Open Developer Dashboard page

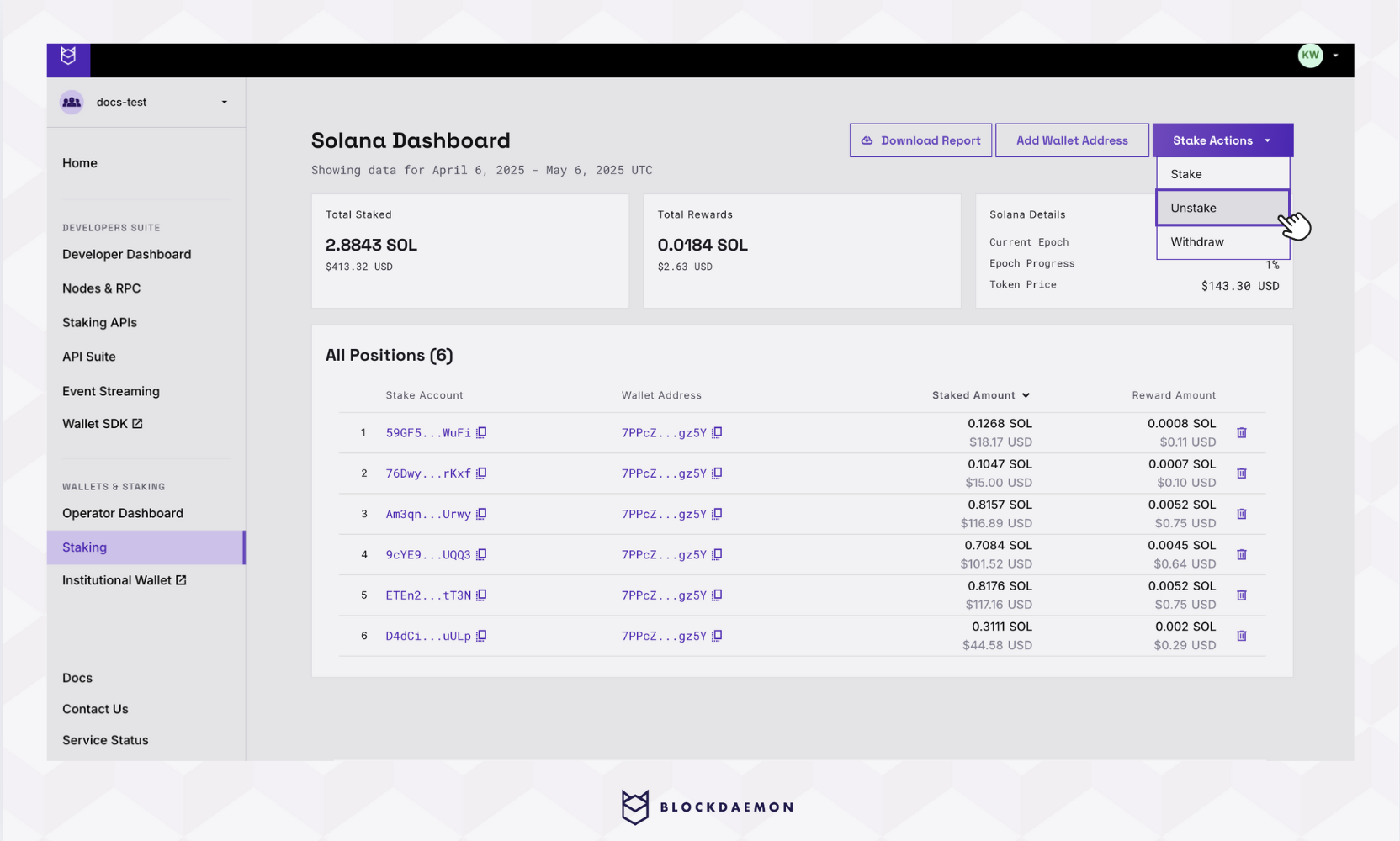click(126, 254)
